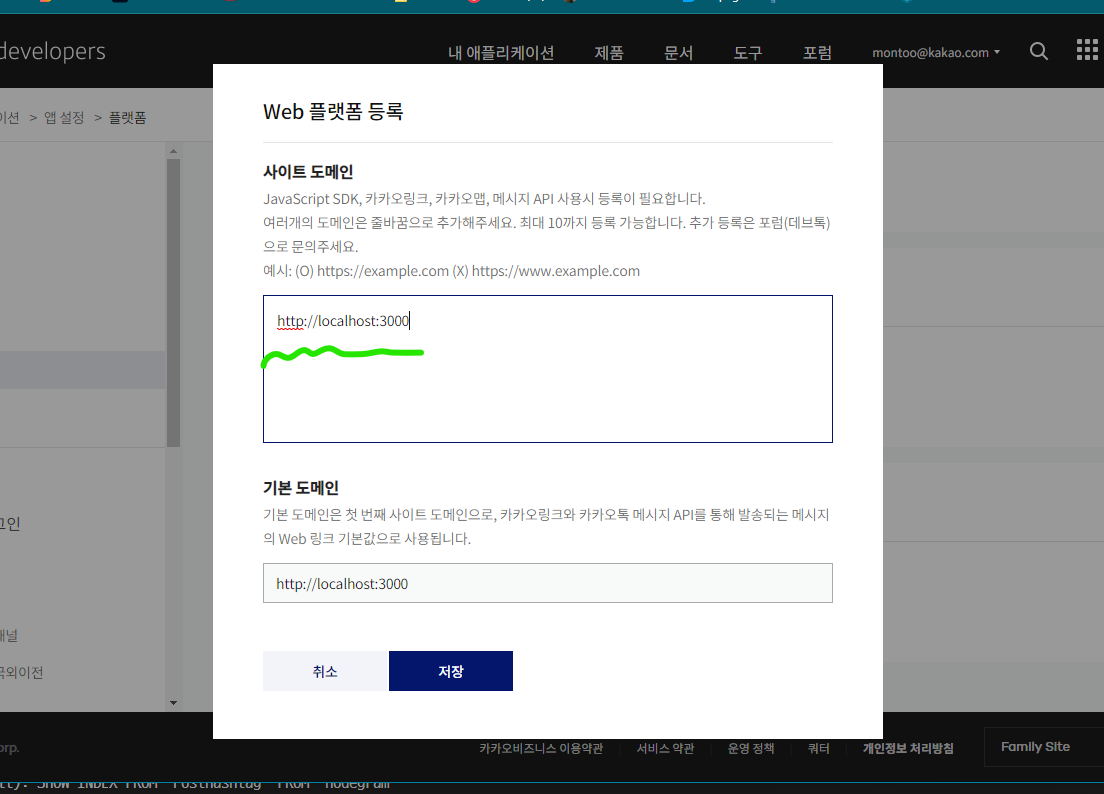
Task: Expand the montoo@kakao.com account dropdown
Action: [x=936, y=53]
